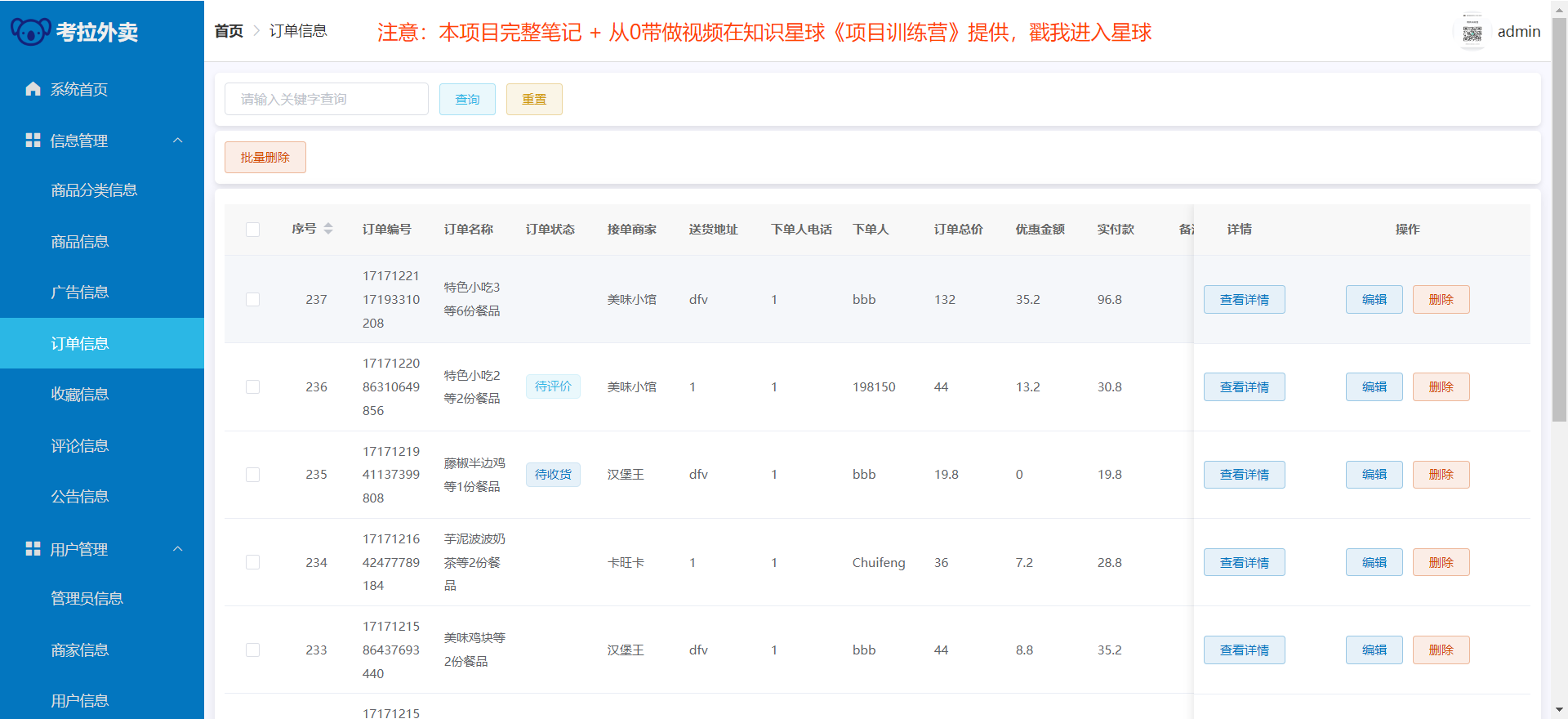Edit order 236
Screen dimensions: 1568x719
1374,387
